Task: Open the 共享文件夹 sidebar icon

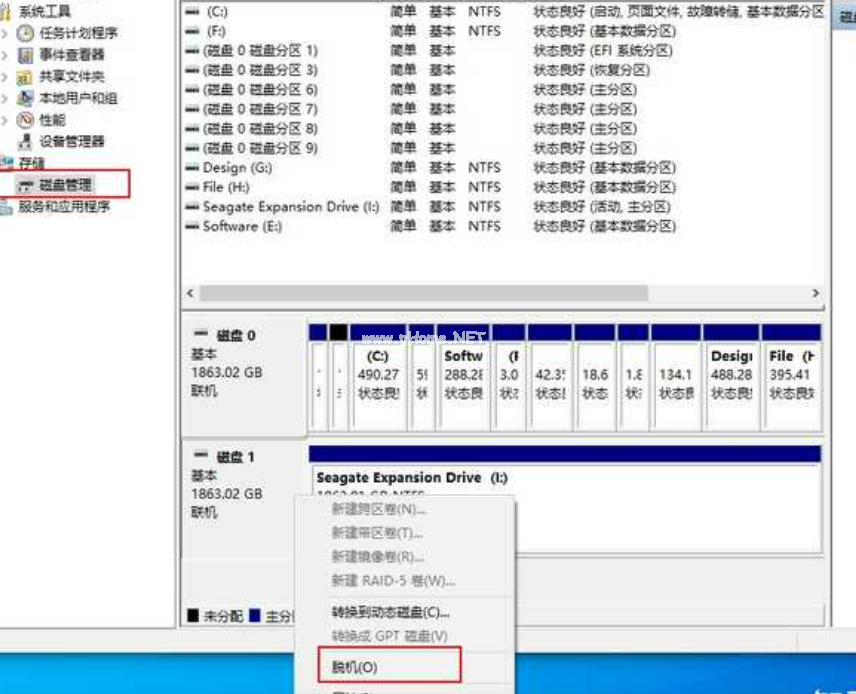Action: coord(24,75)
